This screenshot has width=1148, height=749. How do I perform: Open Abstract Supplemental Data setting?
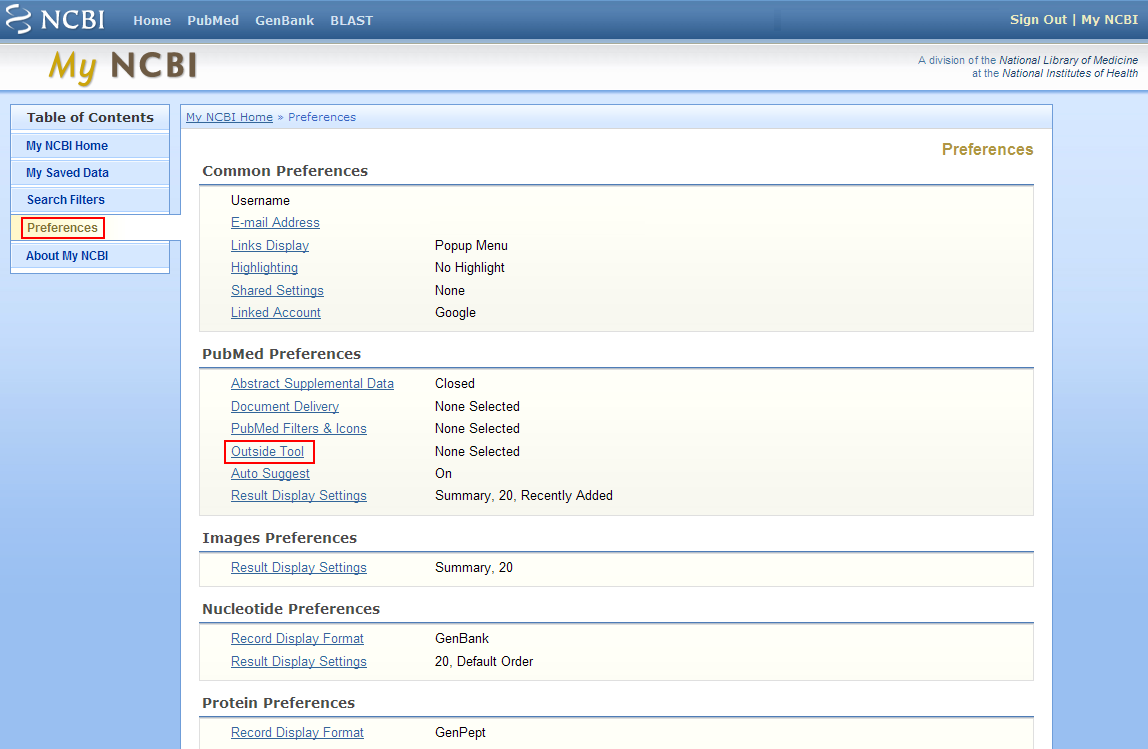pos(313,384)
